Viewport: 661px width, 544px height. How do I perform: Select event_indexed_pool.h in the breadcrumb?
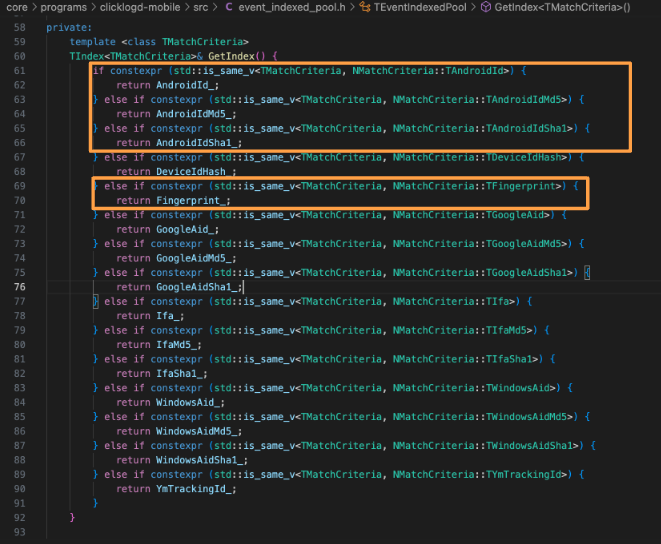(292, 7)
